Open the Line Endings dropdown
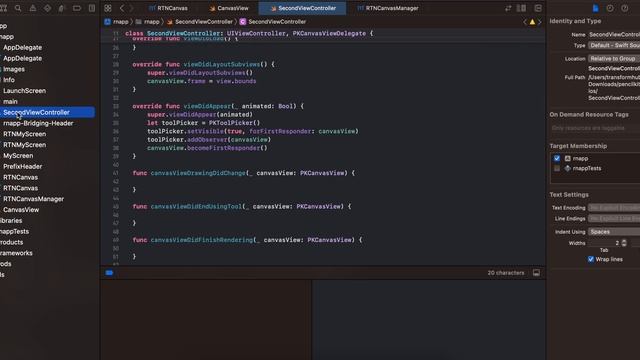640x360 pixels. pyautogui.click(x=614, y=219)
